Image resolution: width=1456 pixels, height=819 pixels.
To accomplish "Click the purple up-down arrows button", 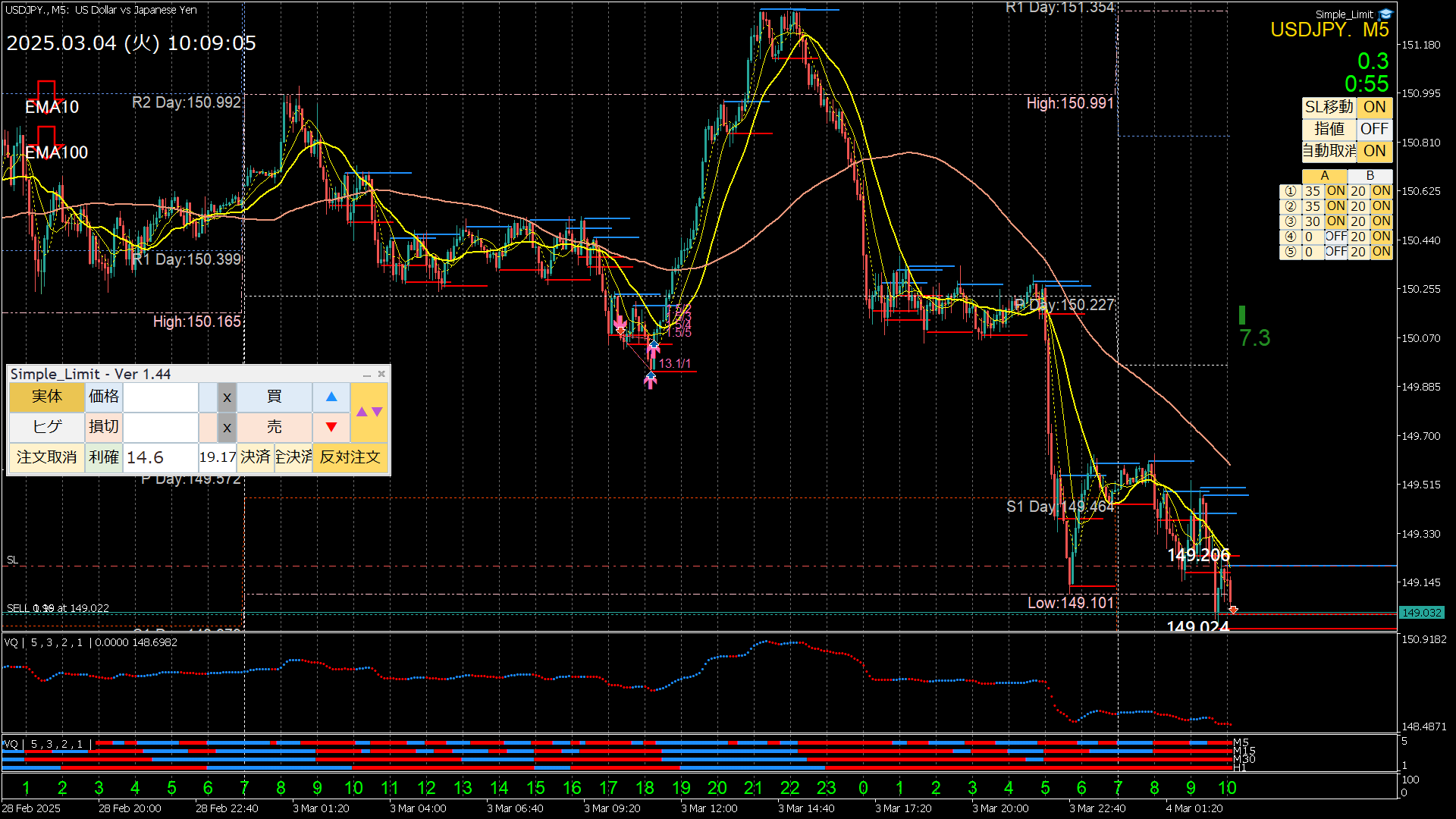I will coord(369,412).
